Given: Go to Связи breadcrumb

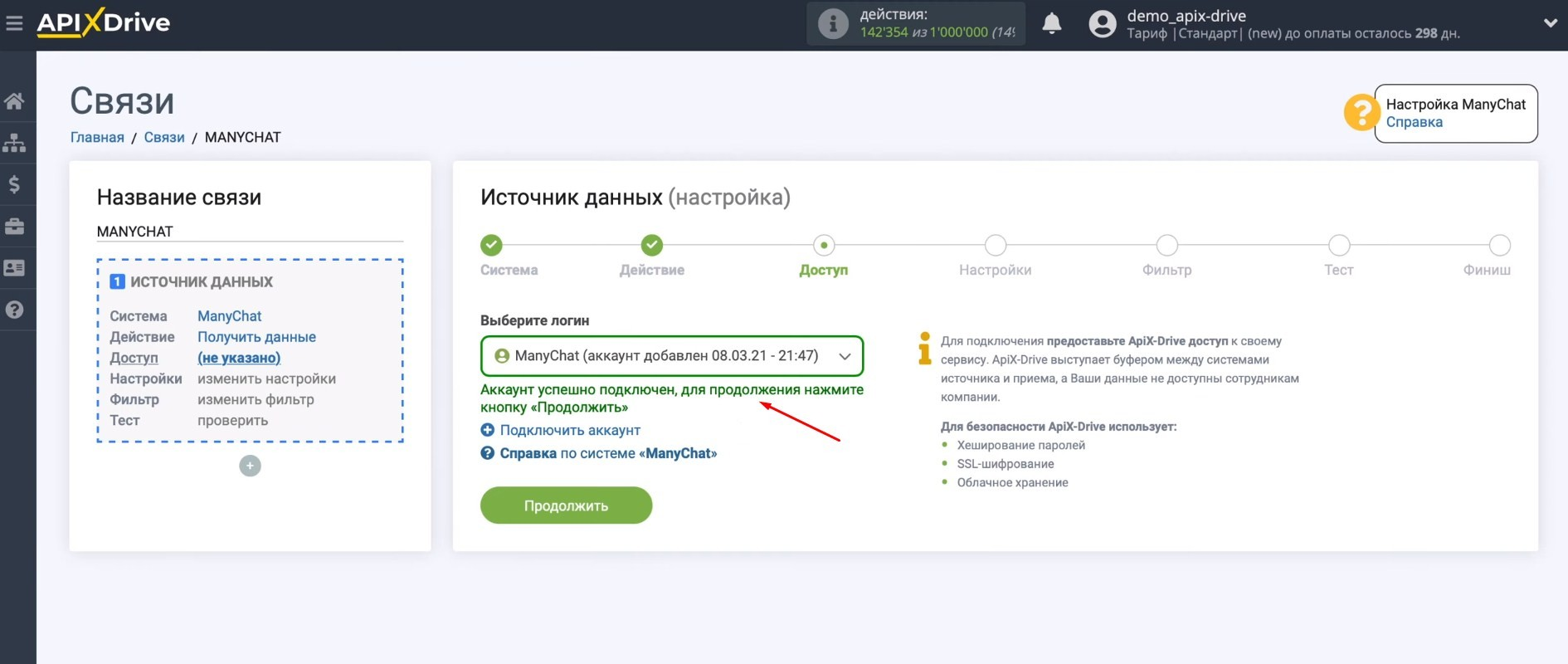Looking at the screenshot, I should click(164, 137).
